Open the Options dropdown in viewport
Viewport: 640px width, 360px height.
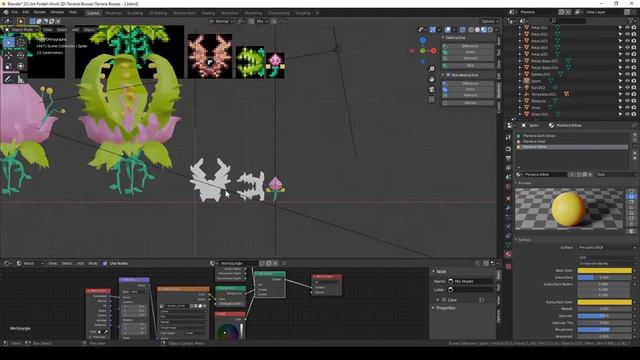coord(490,21)
